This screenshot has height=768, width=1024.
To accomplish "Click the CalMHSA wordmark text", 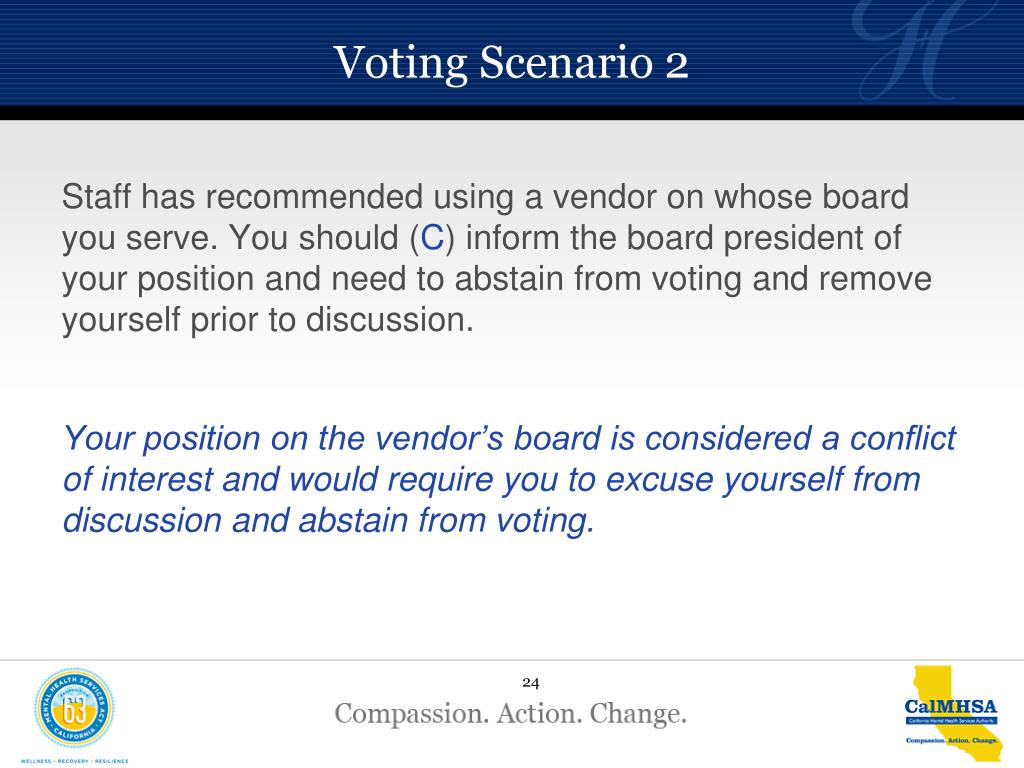I will pos(951,707).
